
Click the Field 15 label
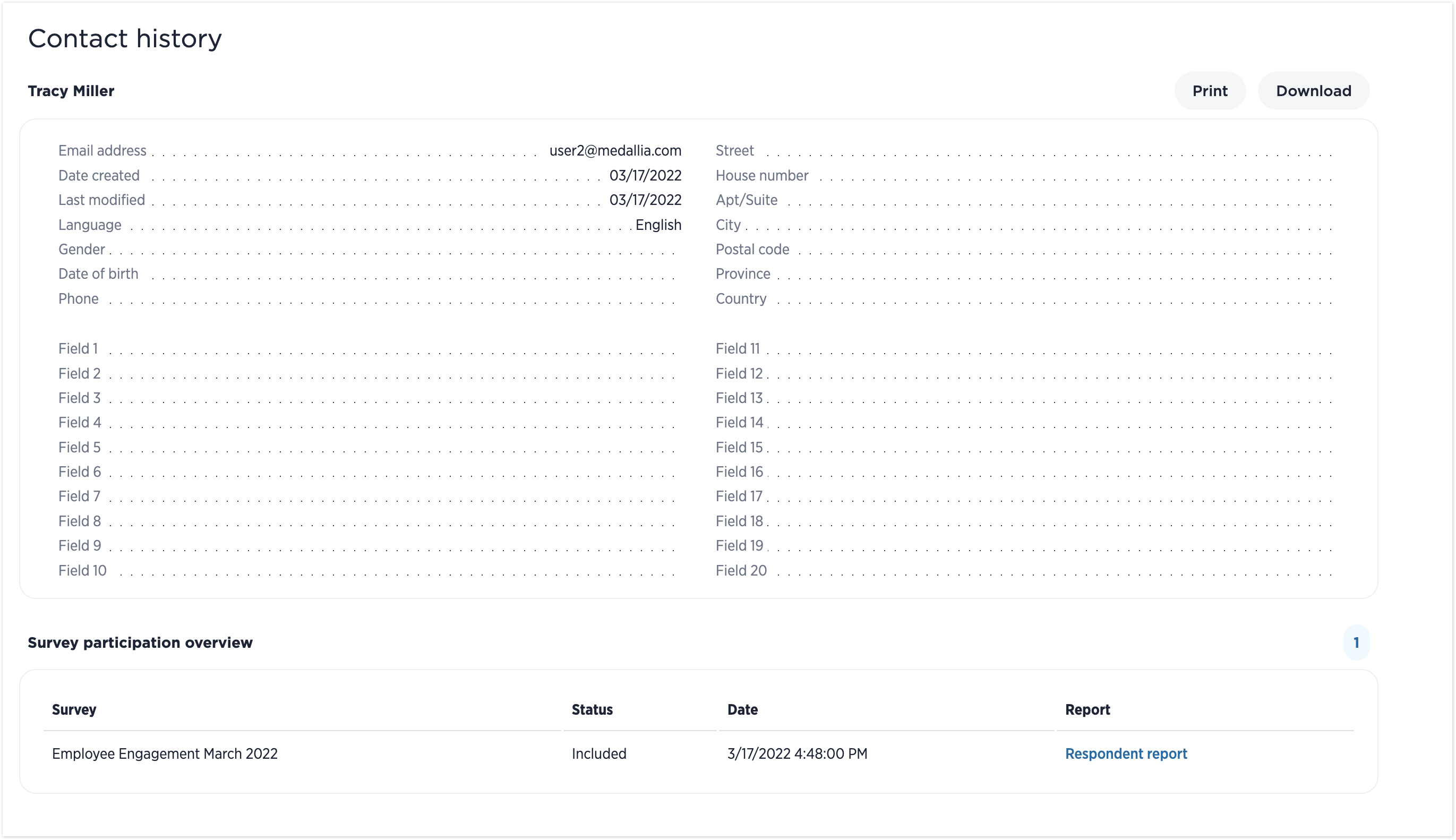739,447
